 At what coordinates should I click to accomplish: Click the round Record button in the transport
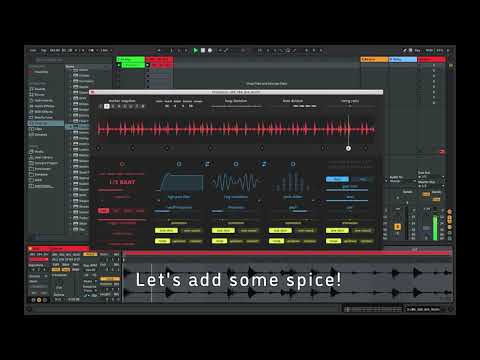point(210,50)
